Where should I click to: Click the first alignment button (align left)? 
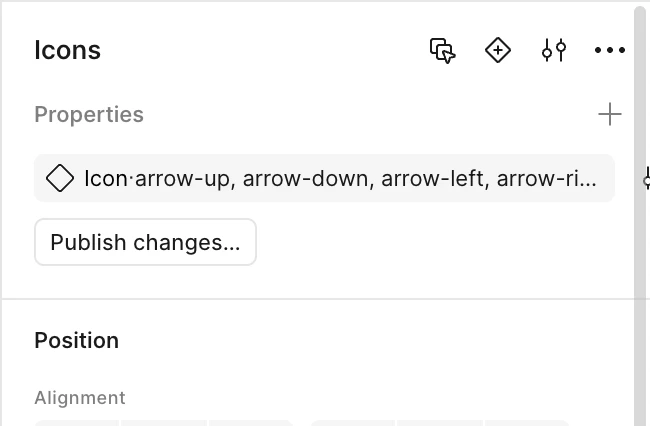(x=77, y=423)
